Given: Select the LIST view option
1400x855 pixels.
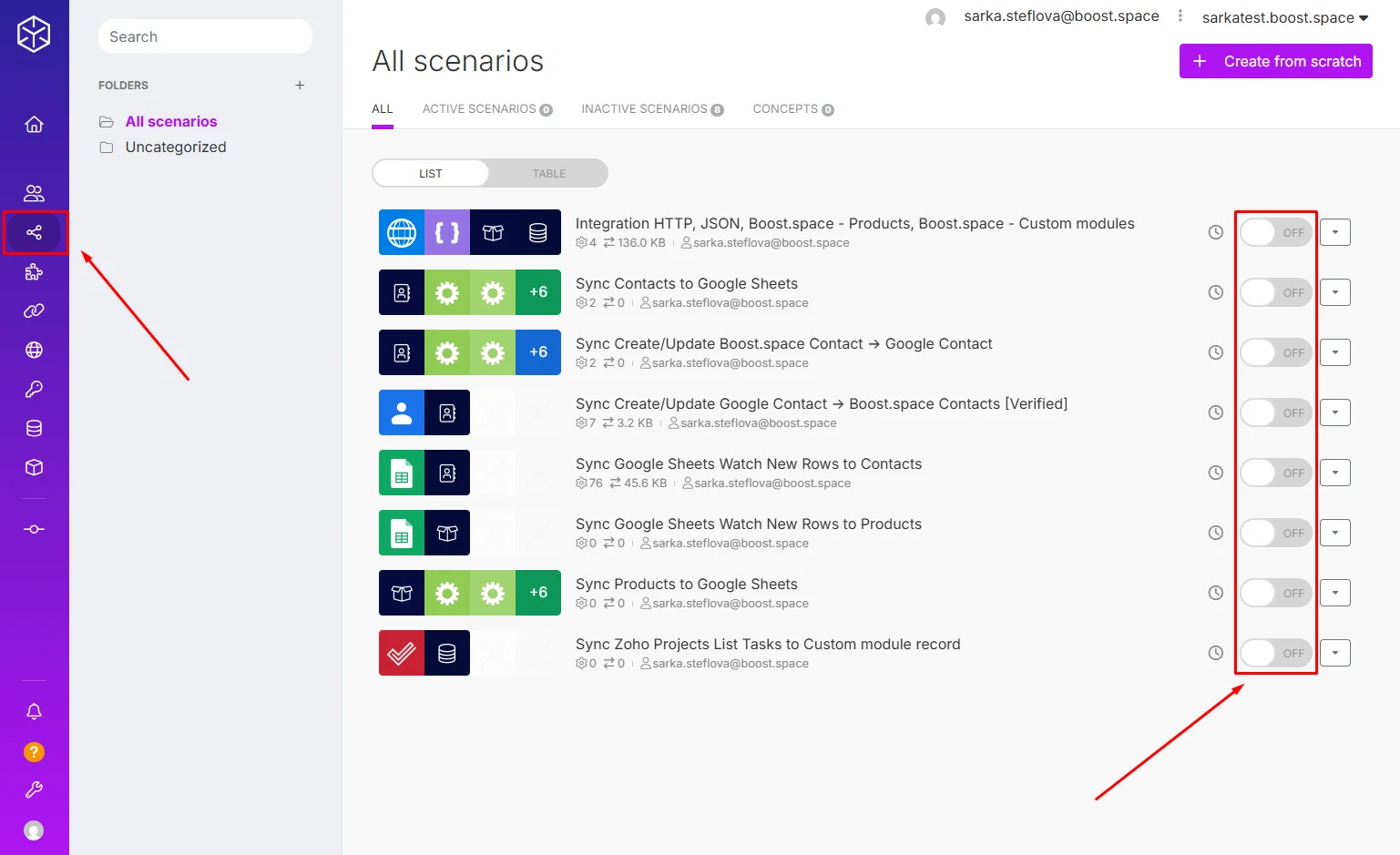Looking at the screenshot, I should pyautogui.click(x=431, y=173).
